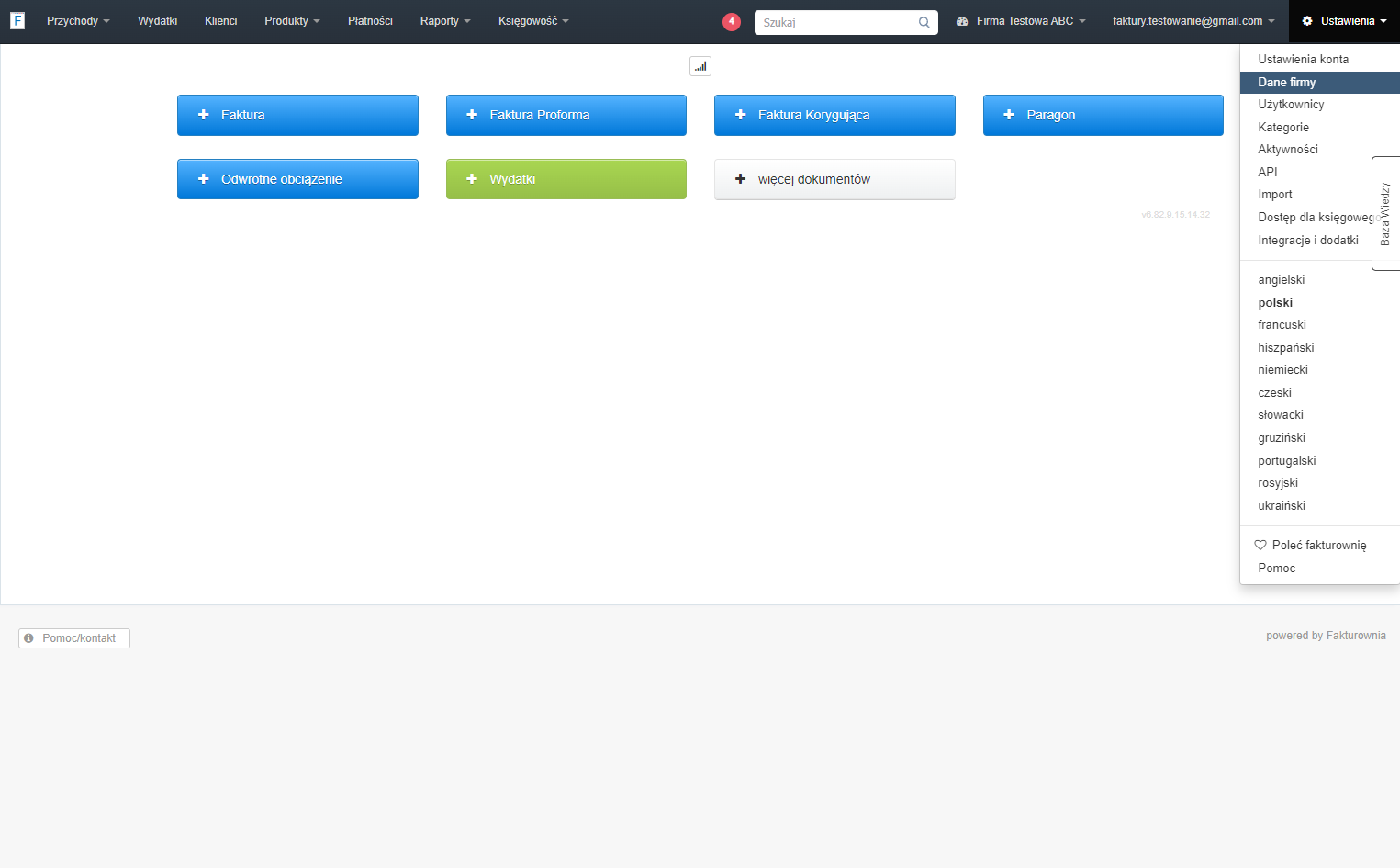Screen dimensions: 1400x868
Task: Click the plus icon on Faktura button
Action: (x=204, y=115)
